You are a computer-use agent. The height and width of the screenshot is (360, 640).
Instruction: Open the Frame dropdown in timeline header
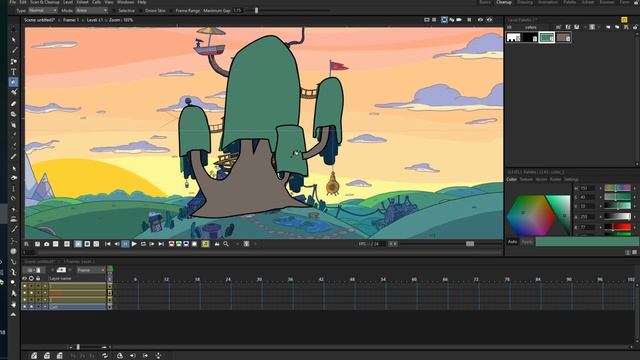(91, 270)
